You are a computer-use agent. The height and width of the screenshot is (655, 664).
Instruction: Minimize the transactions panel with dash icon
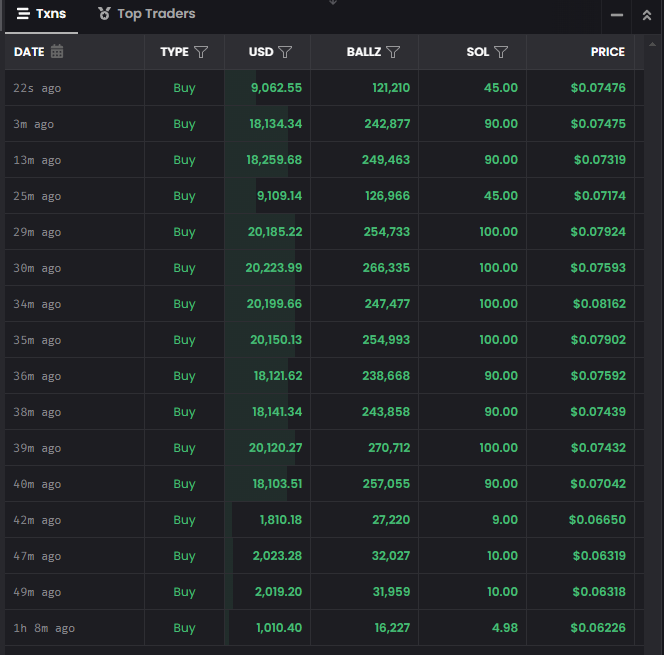[617, 15]
